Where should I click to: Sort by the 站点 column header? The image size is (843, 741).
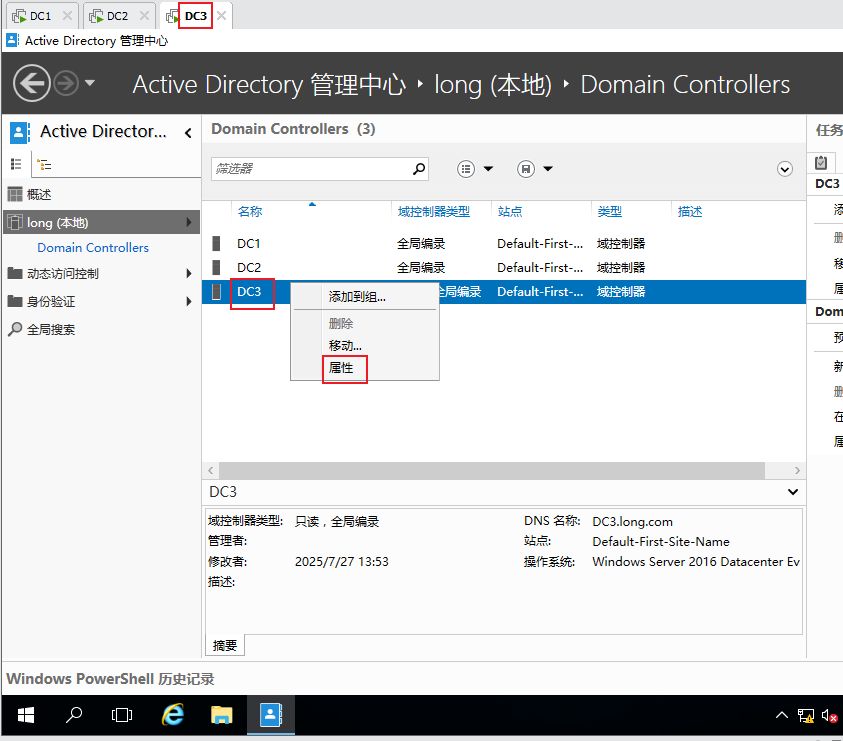point(510,211)
